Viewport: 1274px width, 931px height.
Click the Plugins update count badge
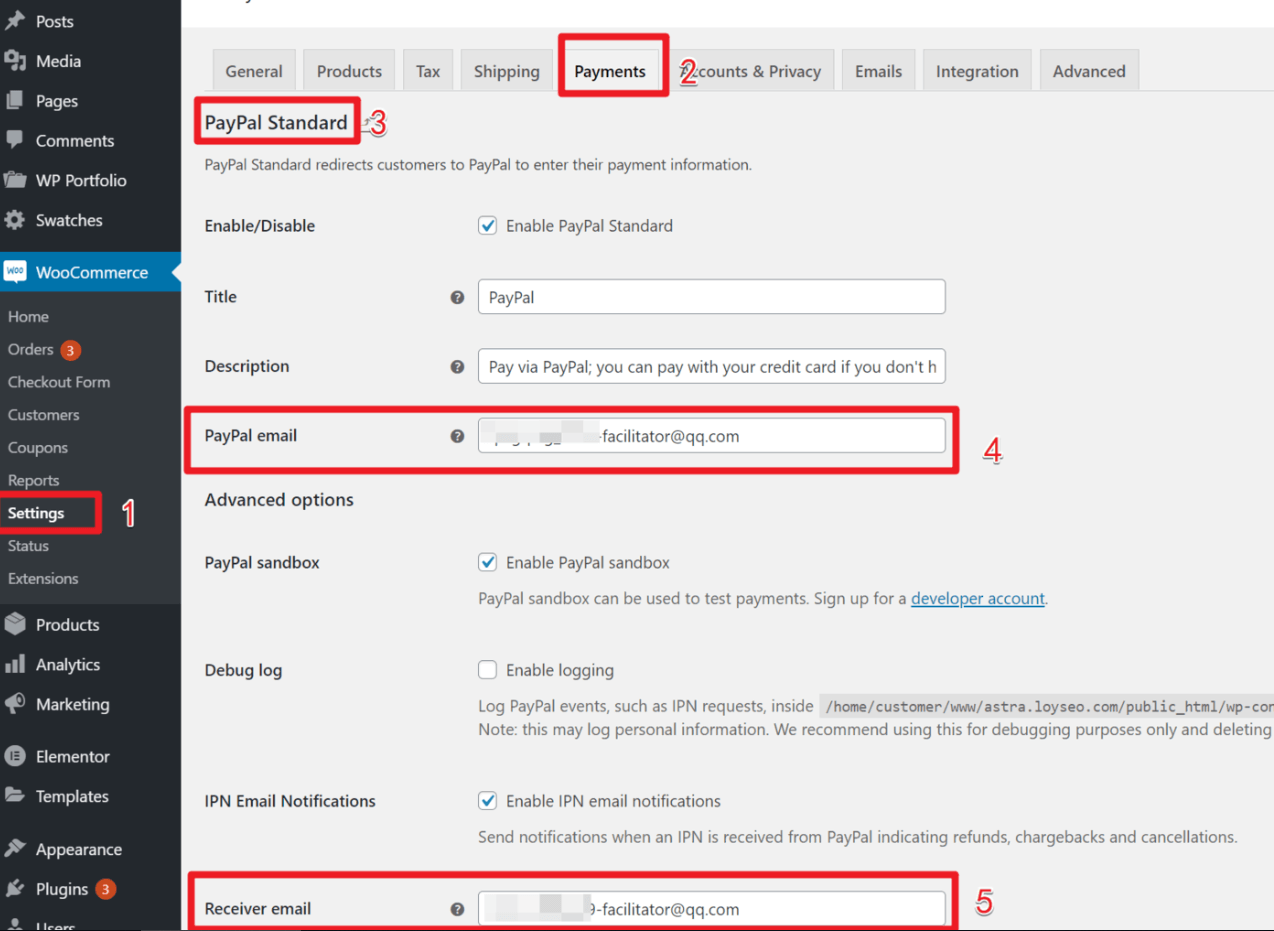coord(106,889)
